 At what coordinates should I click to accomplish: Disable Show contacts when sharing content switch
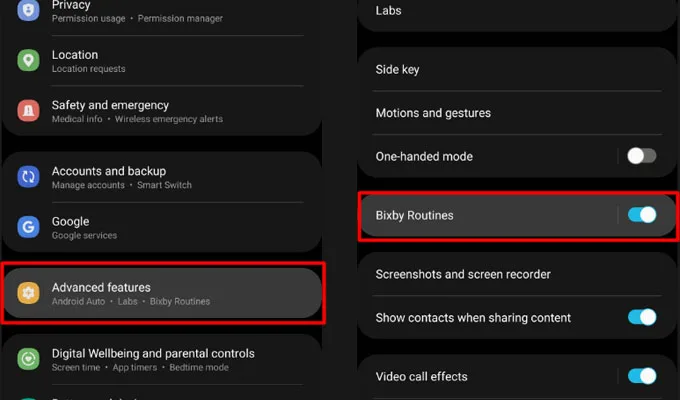tap(642, 317)
